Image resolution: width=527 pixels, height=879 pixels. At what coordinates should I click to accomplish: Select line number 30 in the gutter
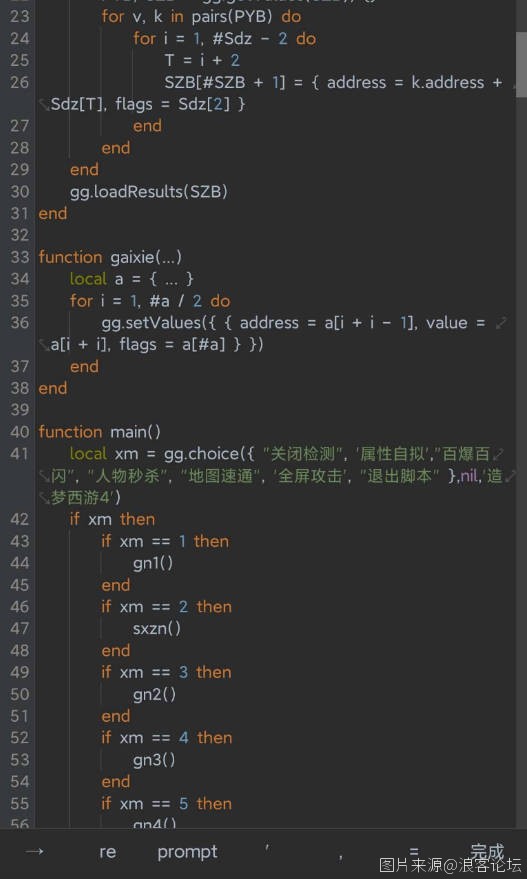pos(20,192)
